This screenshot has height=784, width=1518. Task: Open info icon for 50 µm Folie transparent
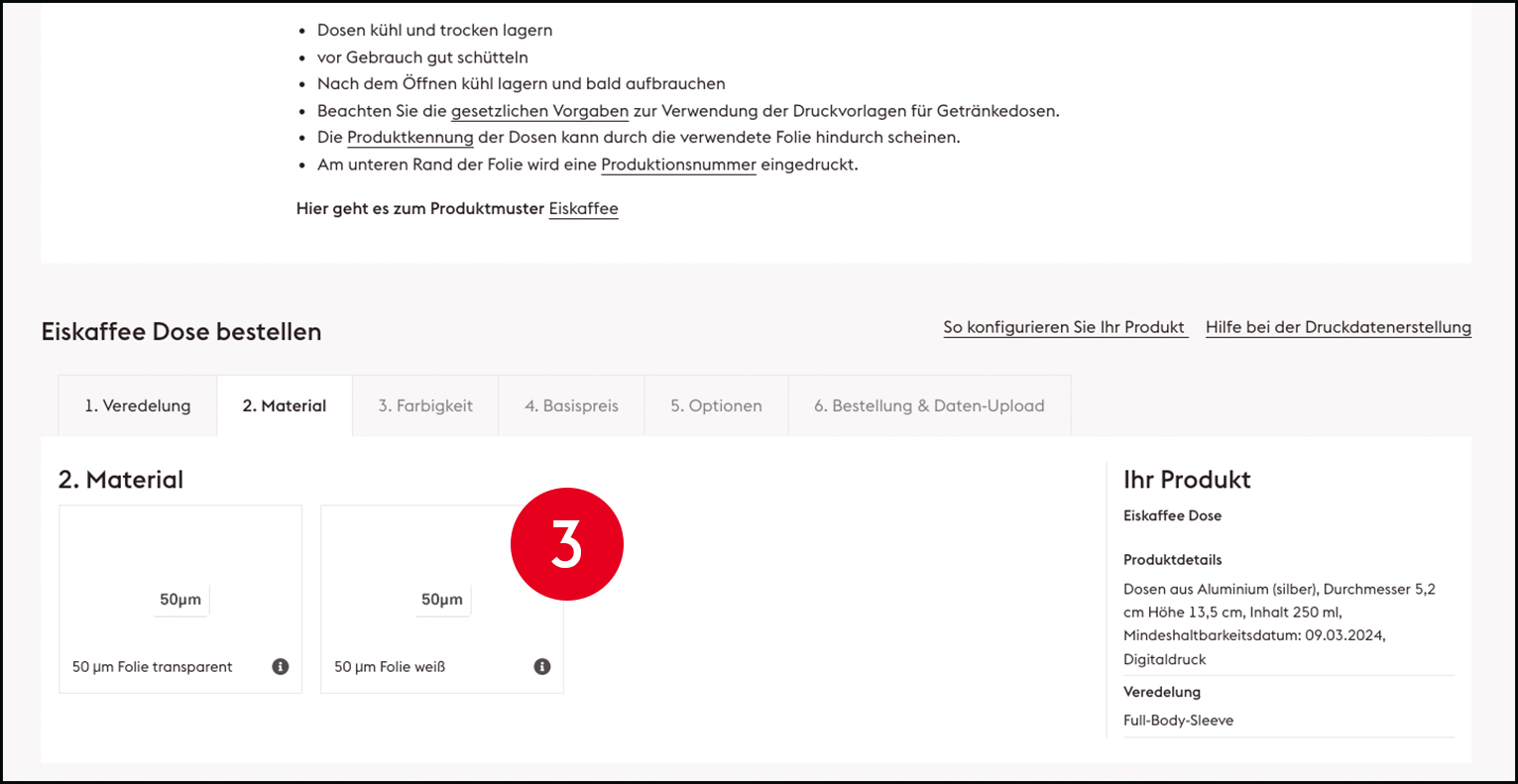click(281, 667)
